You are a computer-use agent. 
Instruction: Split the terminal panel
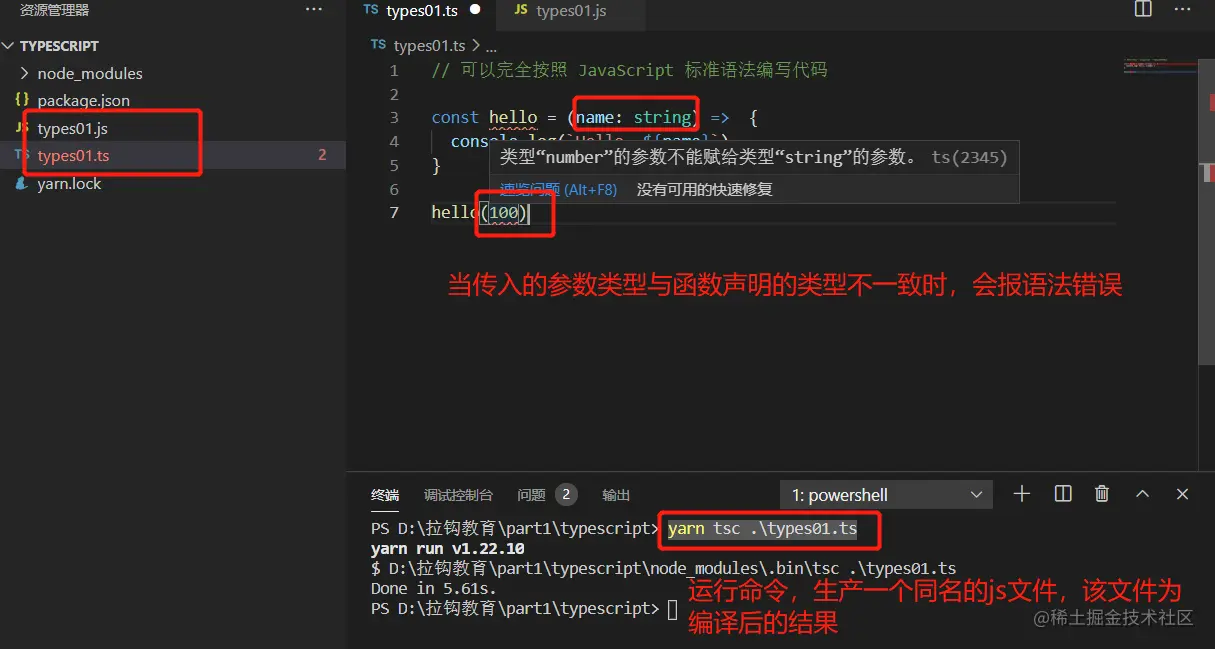1063,494
